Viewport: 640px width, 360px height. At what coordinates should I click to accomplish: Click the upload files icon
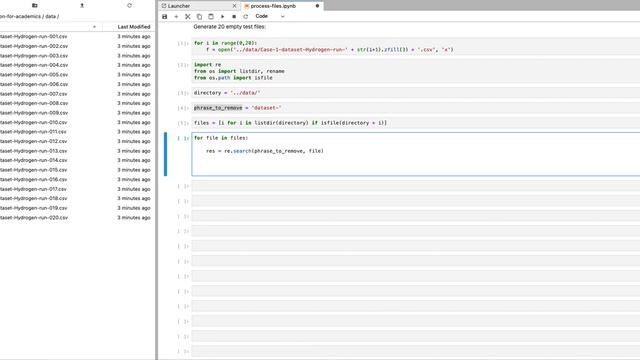(x=82, y=5)
